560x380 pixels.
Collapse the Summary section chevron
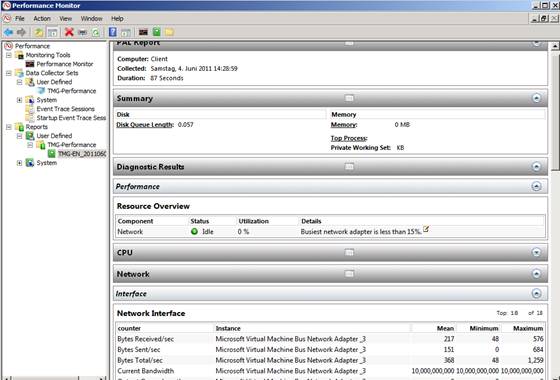(536, 98)
